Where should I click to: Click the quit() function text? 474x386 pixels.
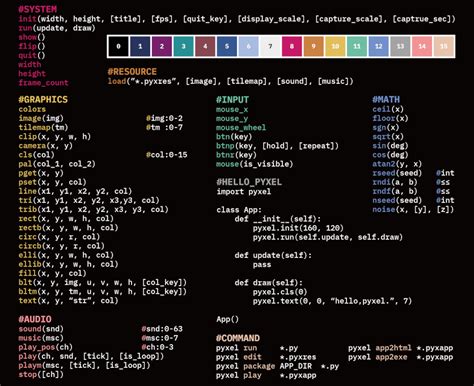[32, 55]
